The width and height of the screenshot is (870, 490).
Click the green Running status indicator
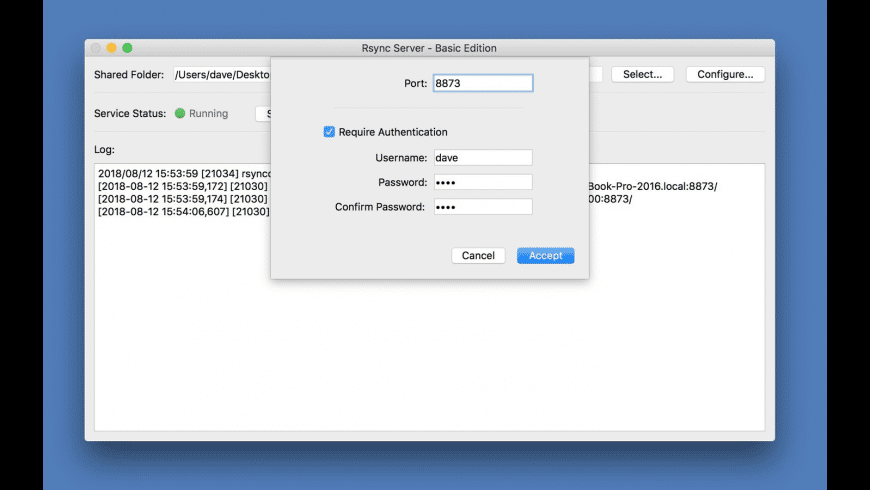click(180, 113)
